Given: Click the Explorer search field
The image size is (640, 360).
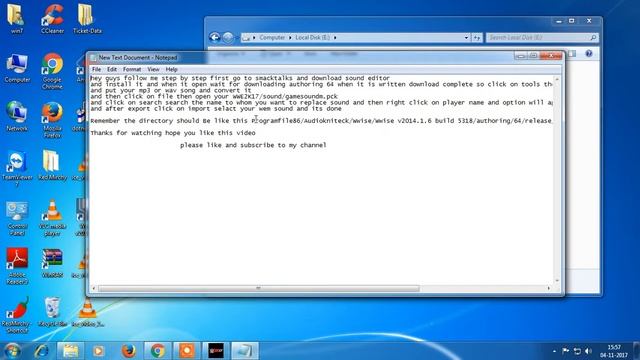Looking at the screenshot, I should [542, 38].
